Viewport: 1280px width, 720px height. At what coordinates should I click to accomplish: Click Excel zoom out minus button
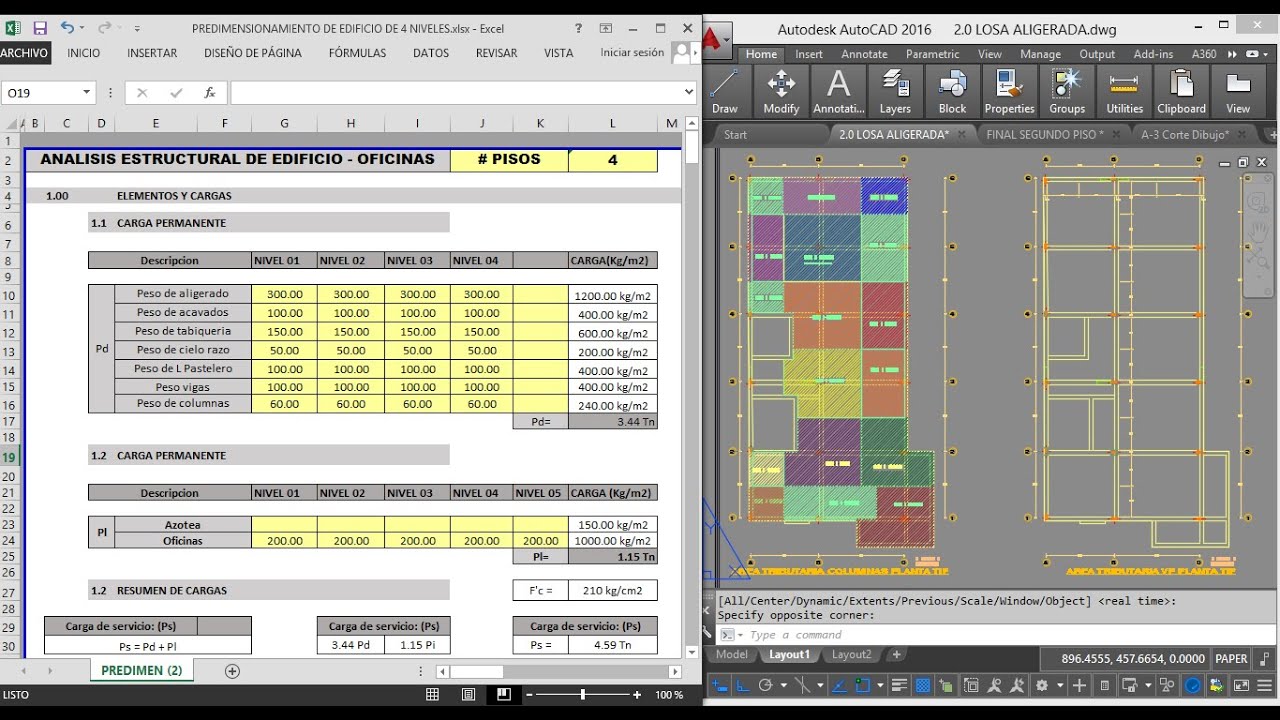[531, 694]
